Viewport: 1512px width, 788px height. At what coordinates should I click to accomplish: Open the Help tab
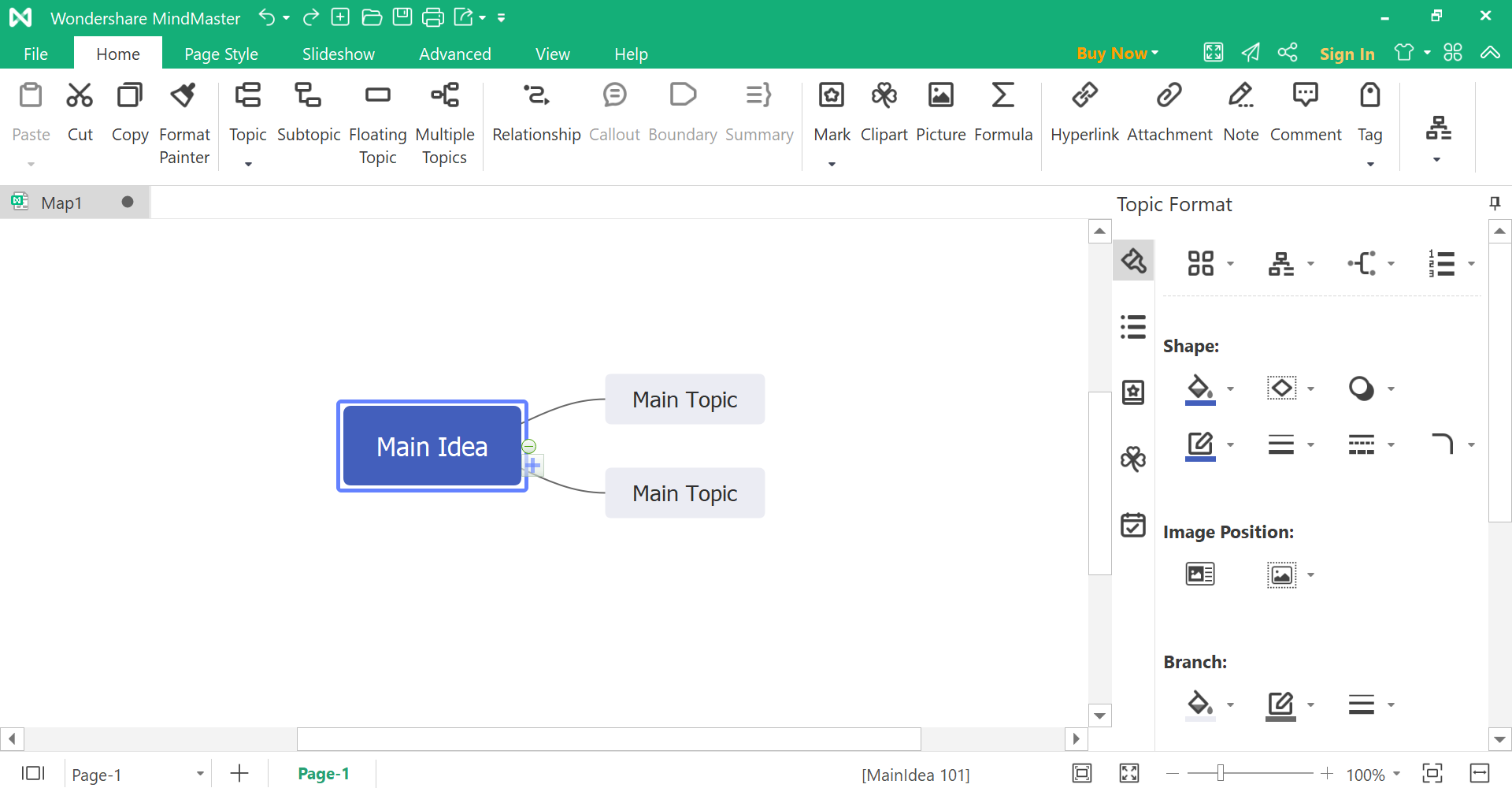632,54
